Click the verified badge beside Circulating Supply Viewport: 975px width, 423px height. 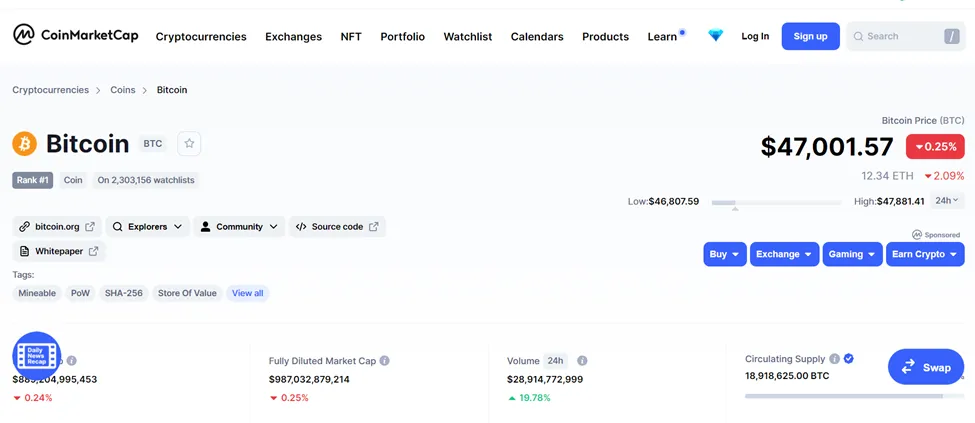[849, 359]
